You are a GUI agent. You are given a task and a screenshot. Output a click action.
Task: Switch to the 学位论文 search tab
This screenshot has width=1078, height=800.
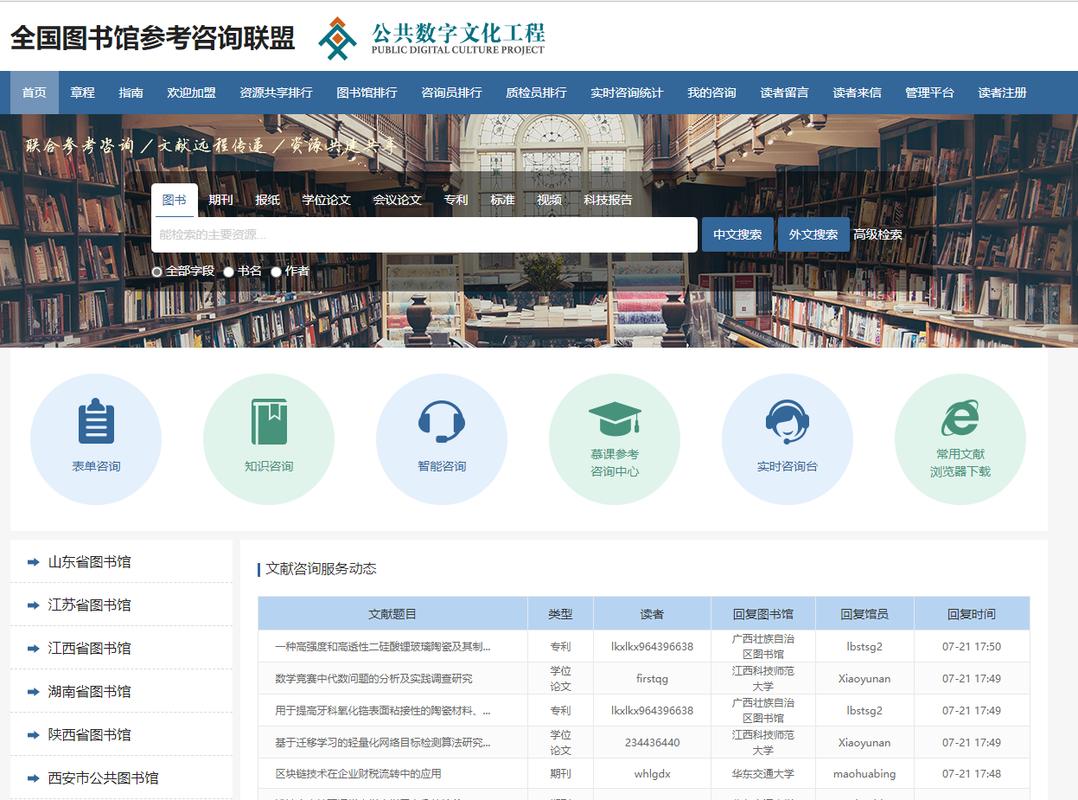tap(326, 200)
